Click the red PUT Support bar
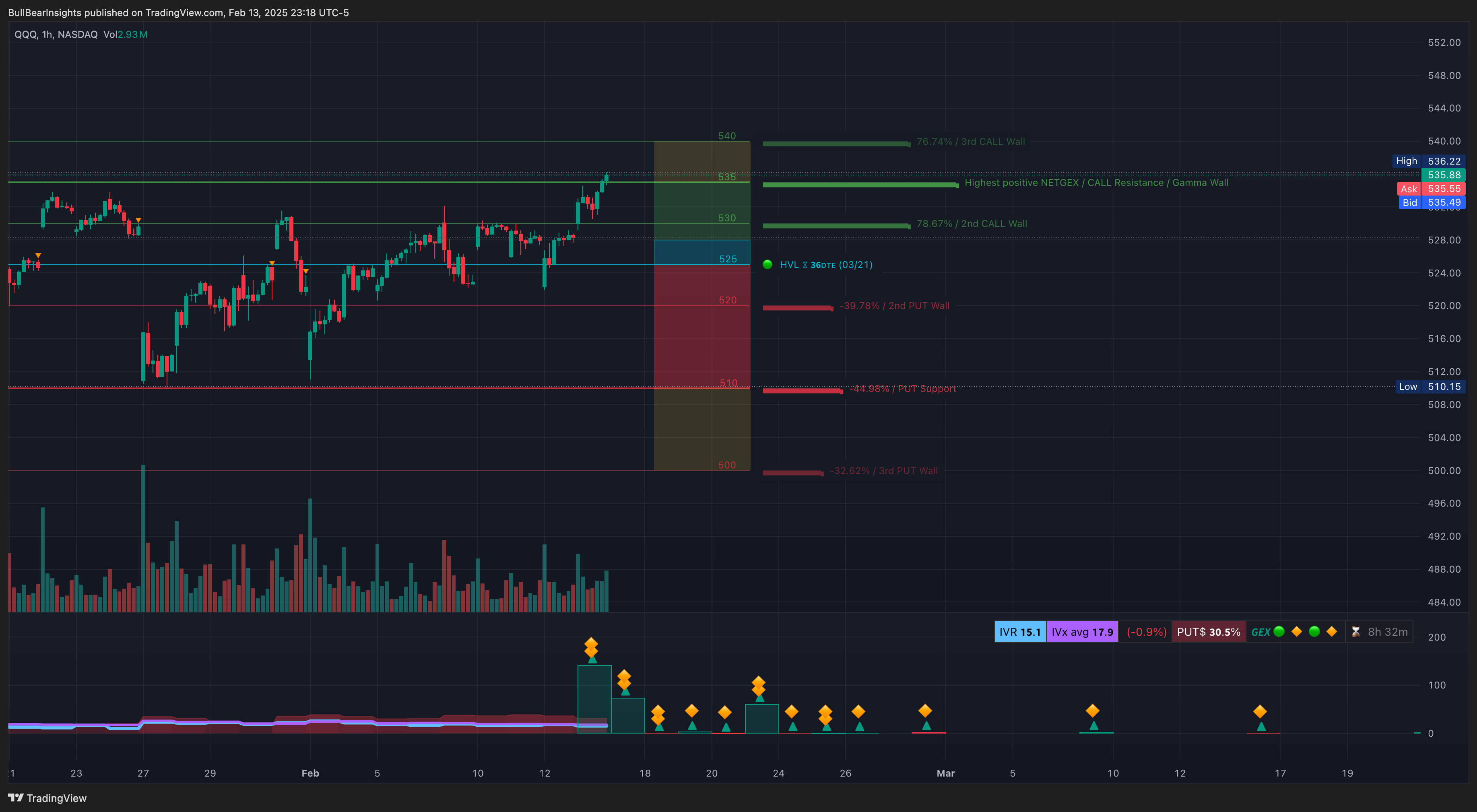This screenshot has width=1477, height=812. [x=803, y=391]
